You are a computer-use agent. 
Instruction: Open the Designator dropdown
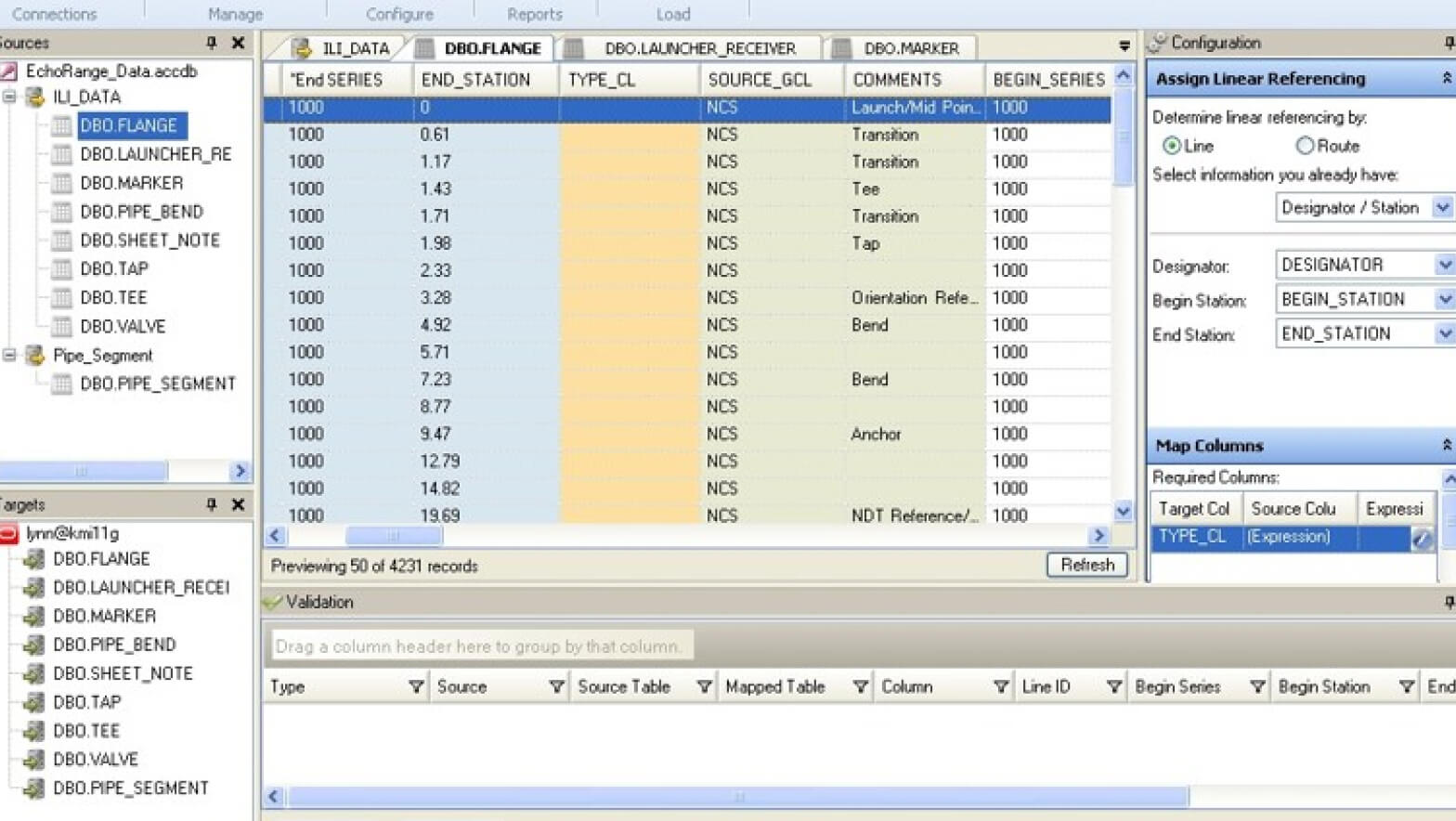click(1444, 266)
